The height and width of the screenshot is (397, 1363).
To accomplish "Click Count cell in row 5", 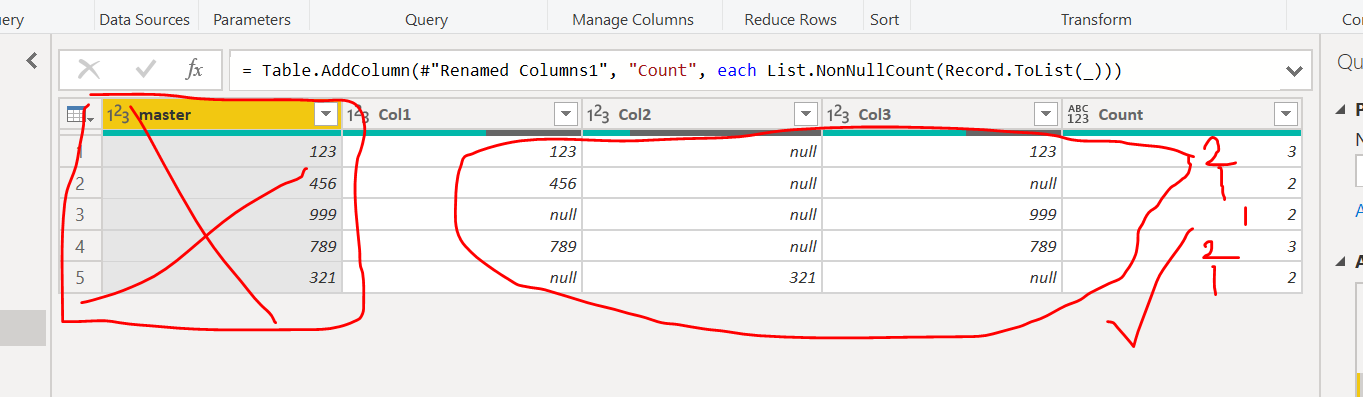I will tap(1182, 278).
